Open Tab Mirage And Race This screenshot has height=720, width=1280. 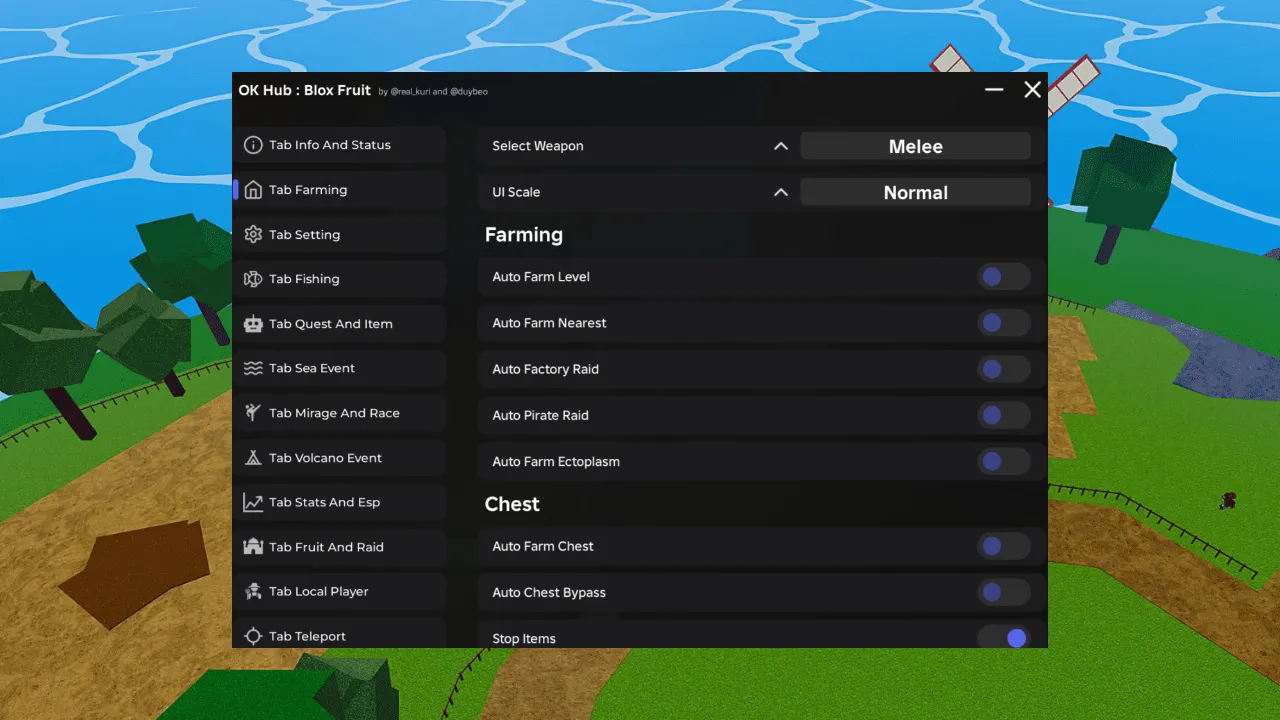340,413
